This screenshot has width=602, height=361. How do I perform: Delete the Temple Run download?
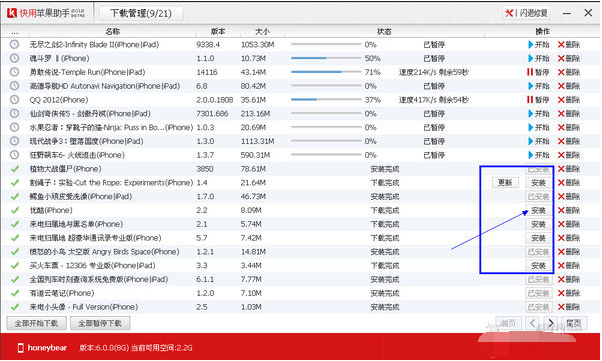[569, 72]
